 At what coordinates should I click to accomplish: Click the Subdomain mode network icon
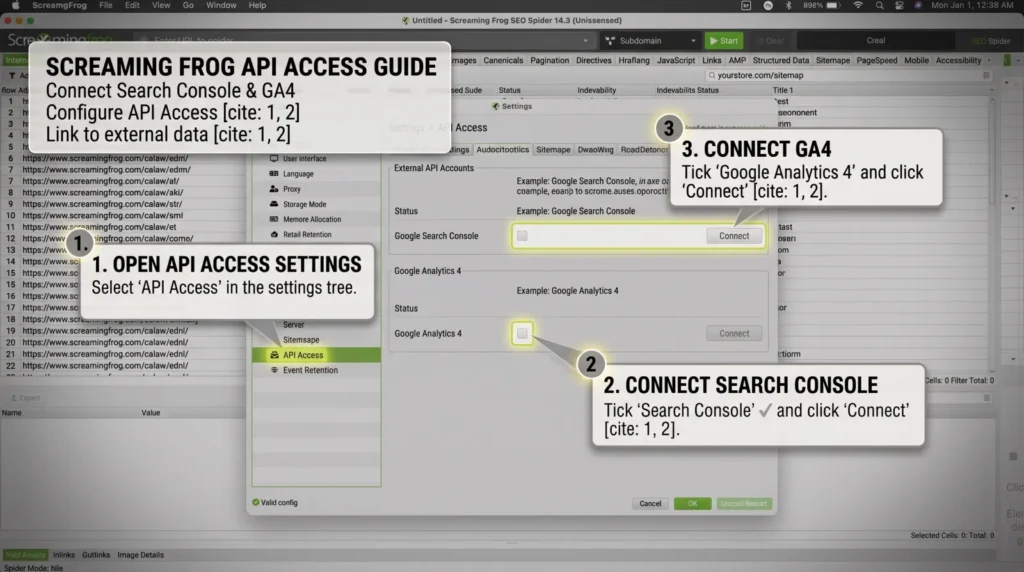(610, 40)
